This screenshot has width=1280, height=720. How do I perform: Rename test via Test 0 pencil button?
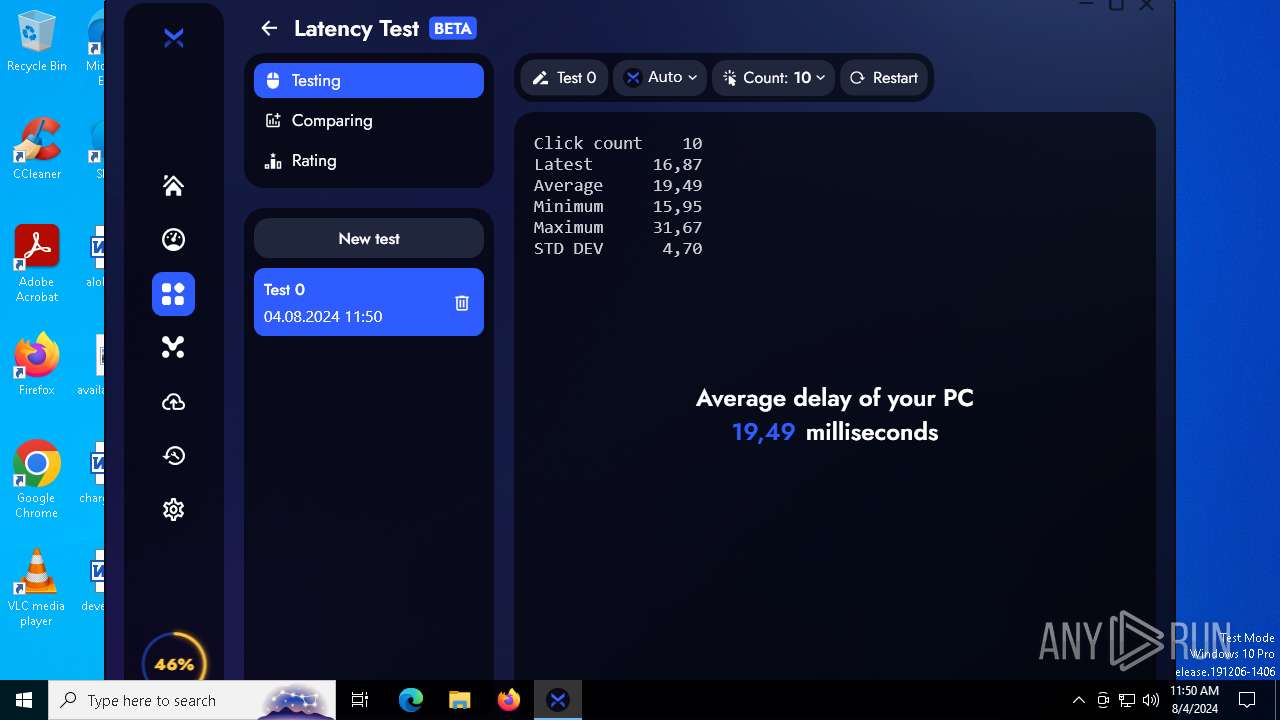click(564, 78)
